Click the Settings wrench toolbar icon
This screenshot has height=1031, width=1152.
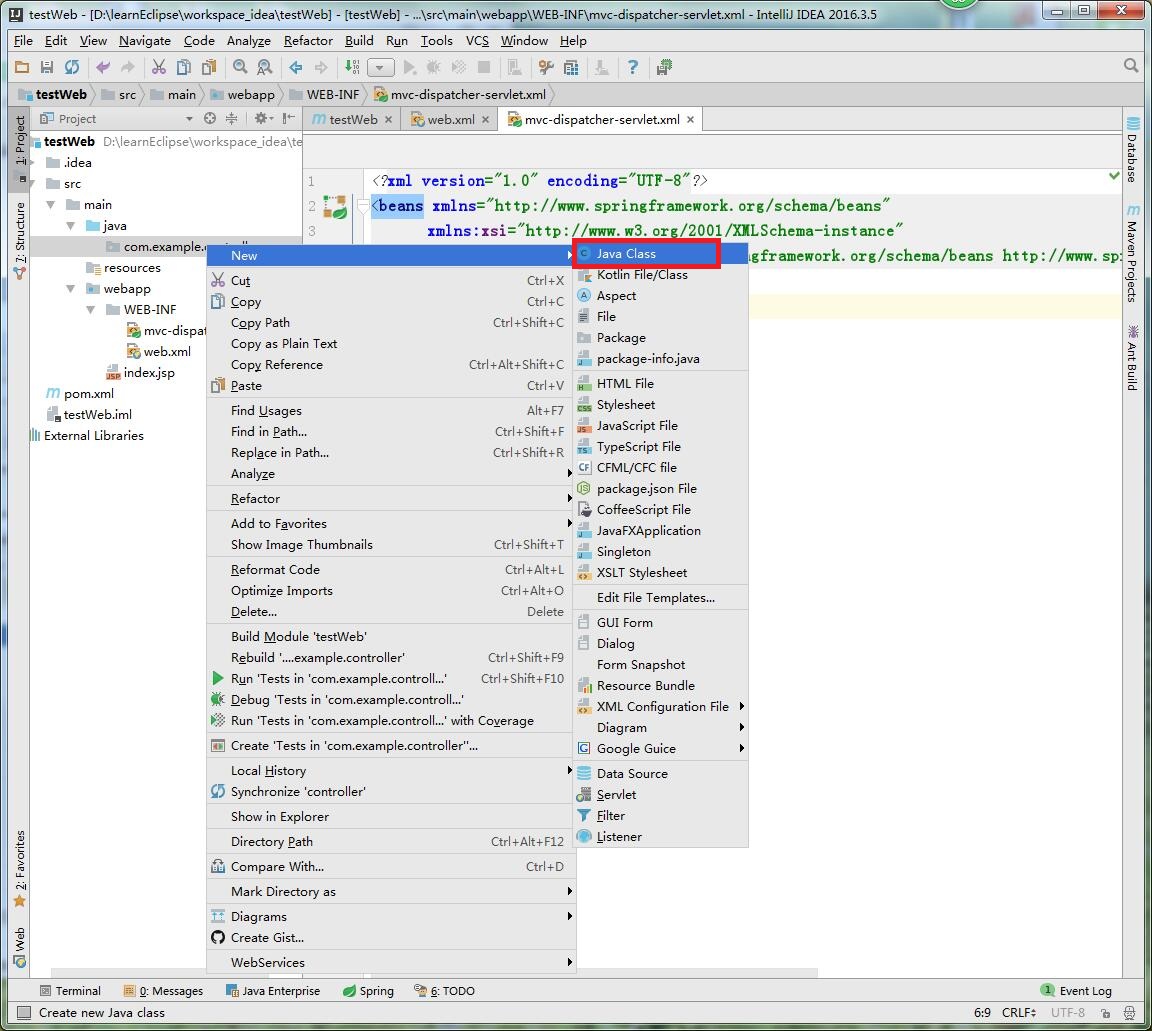pyautogui.click(x=545, y=68)
